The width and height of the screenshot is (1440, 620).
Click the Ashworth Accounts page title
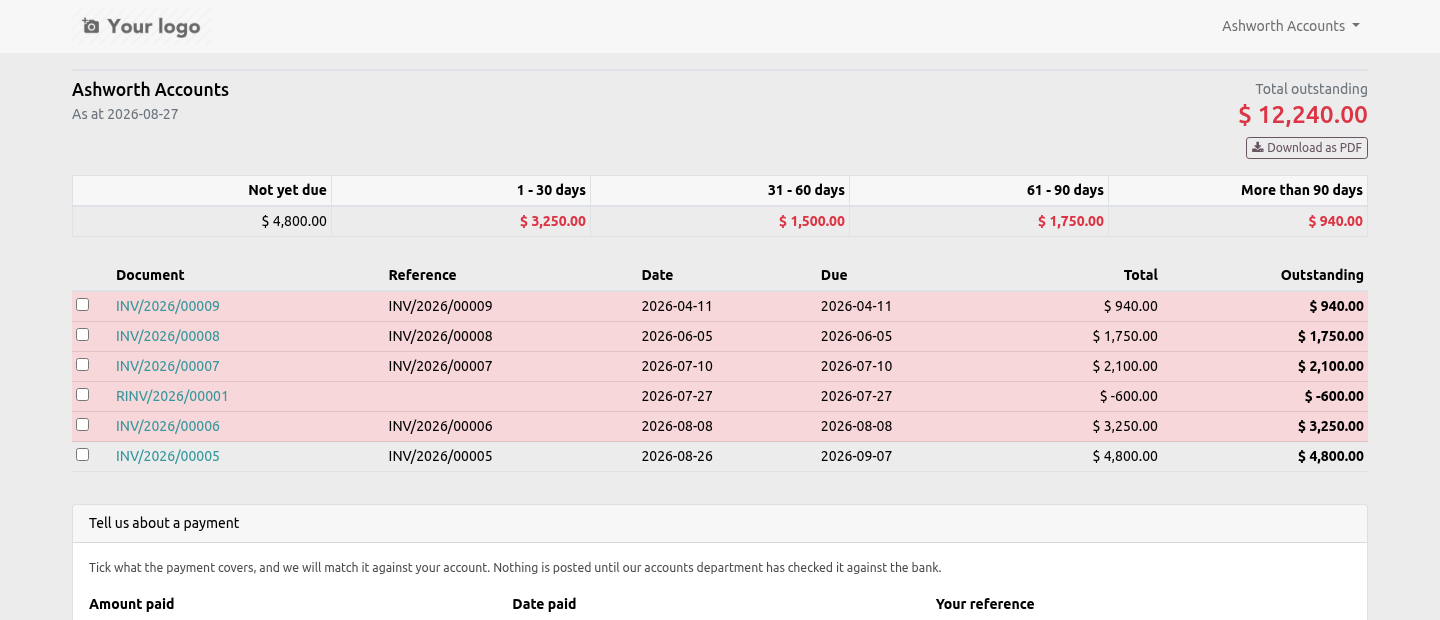click(150, 90)
